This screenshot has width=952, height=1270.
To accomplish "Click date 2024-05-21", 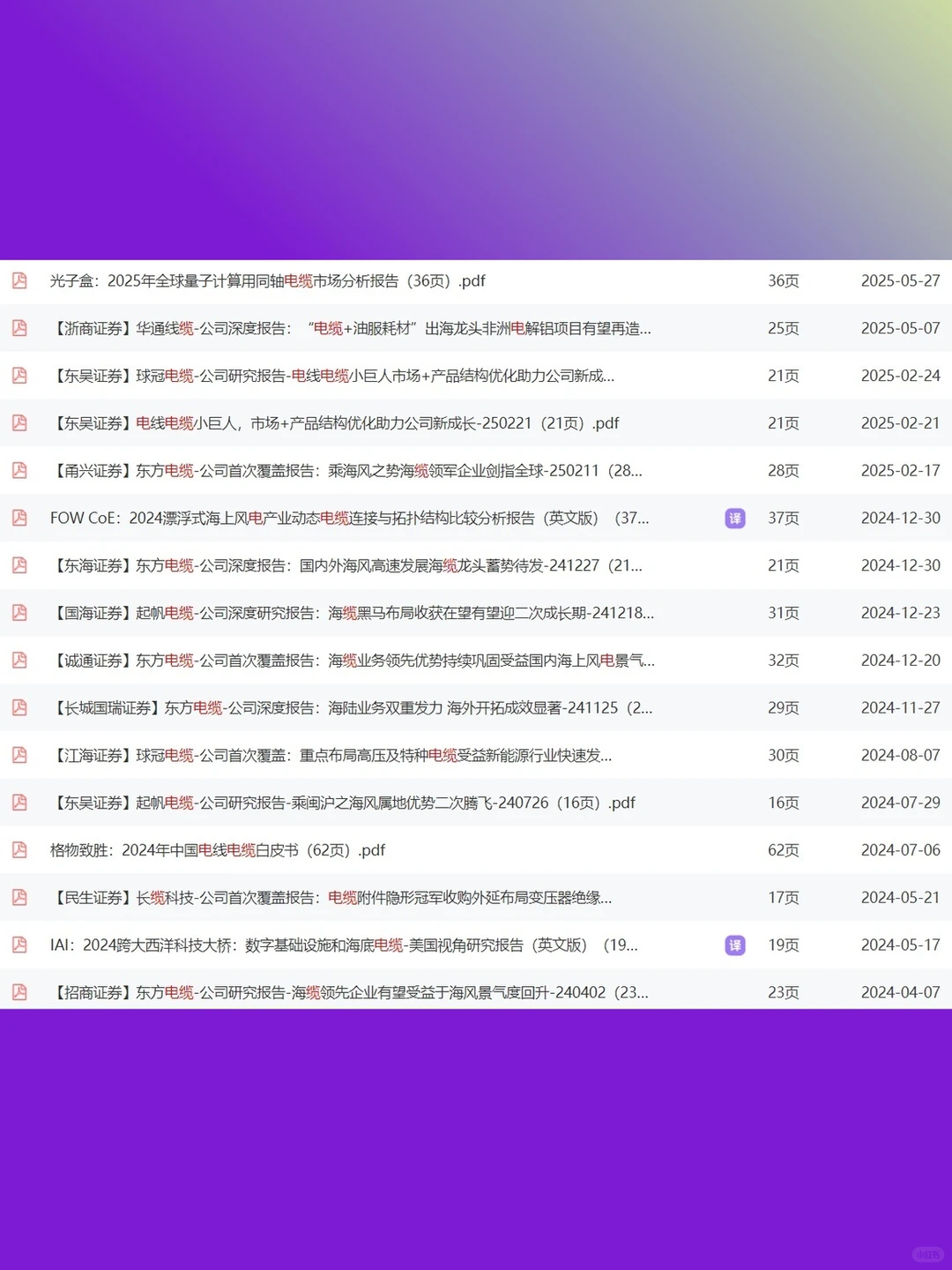I will click(901, 898).
